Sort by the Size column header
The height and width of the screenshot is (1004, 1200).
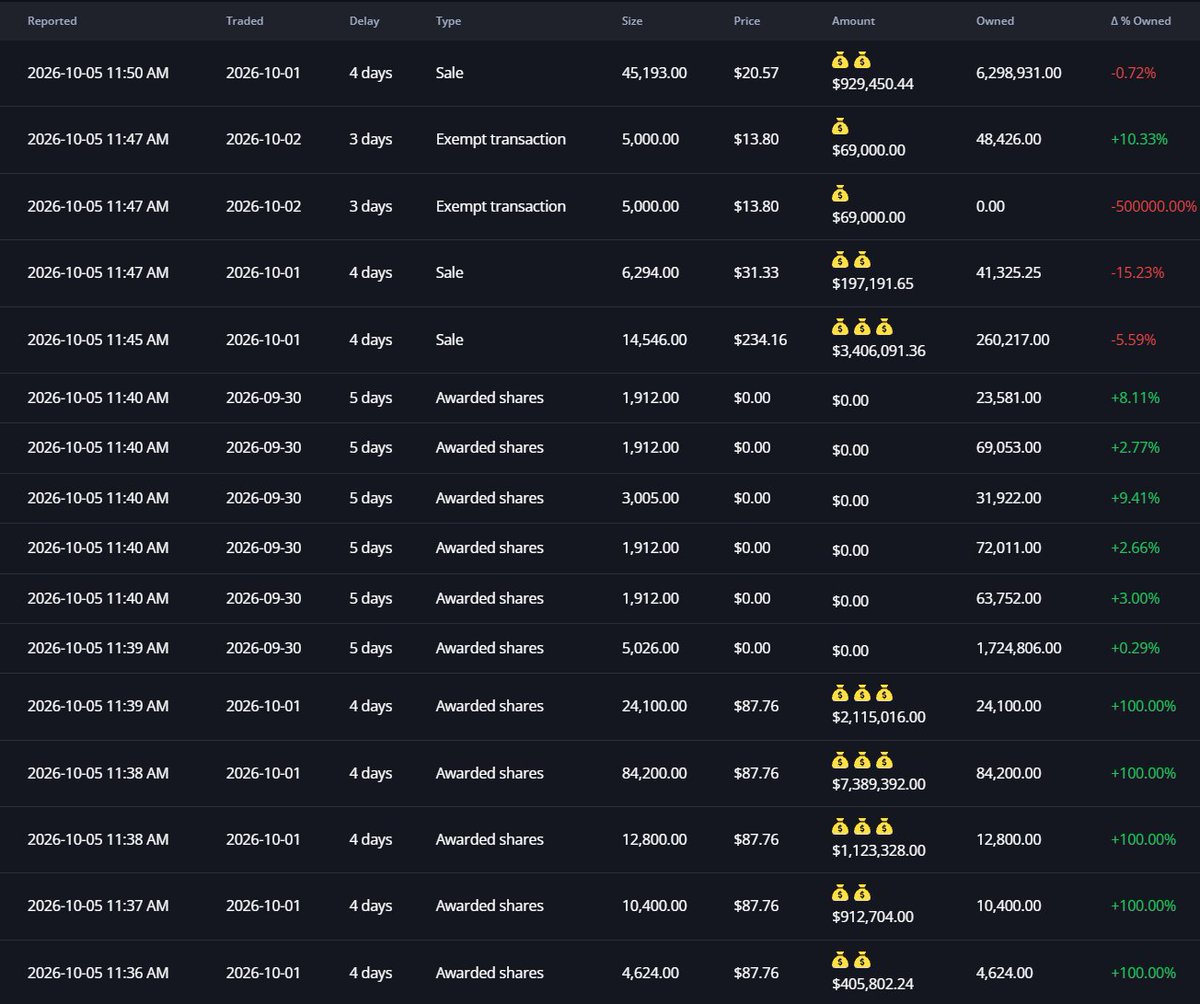(632, 21)
